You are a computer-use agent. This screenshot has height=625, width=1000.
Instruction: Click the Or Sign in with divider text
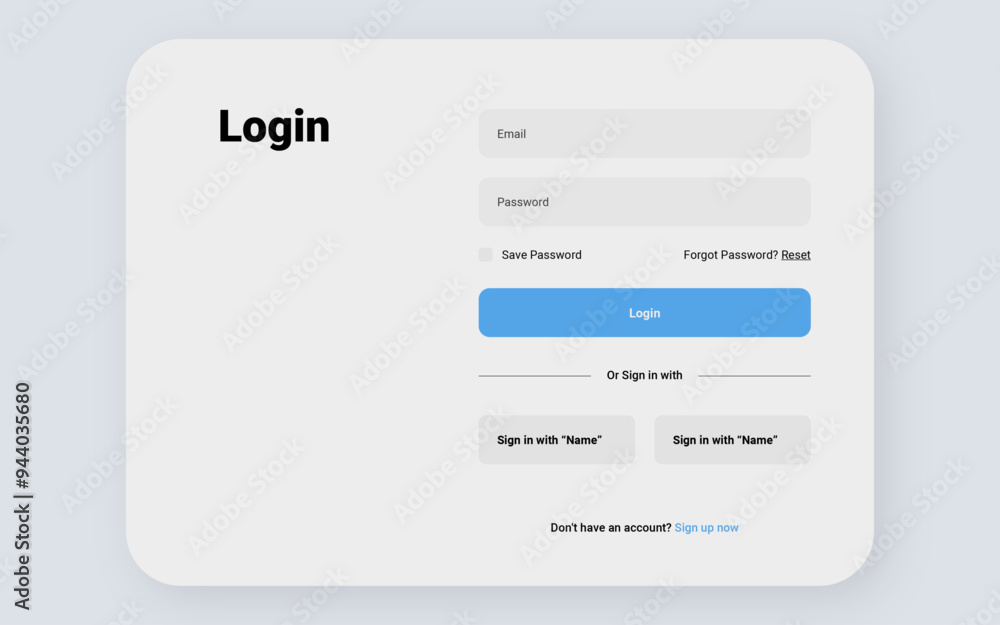644,375
